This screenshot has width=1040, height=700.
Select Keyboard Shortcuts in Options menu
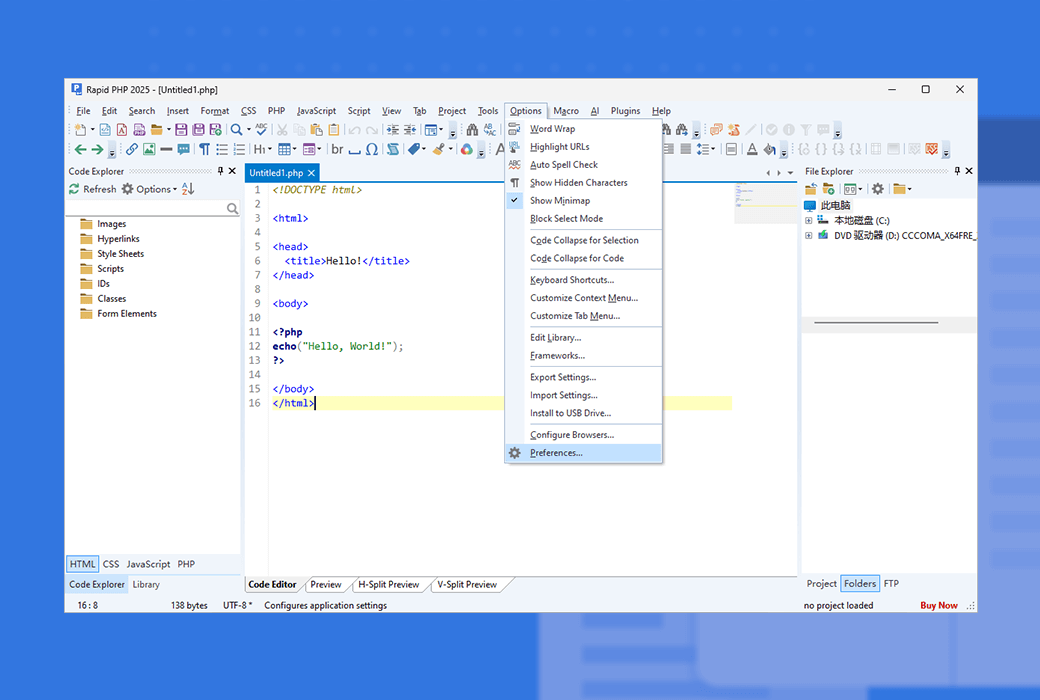(584, 280)
